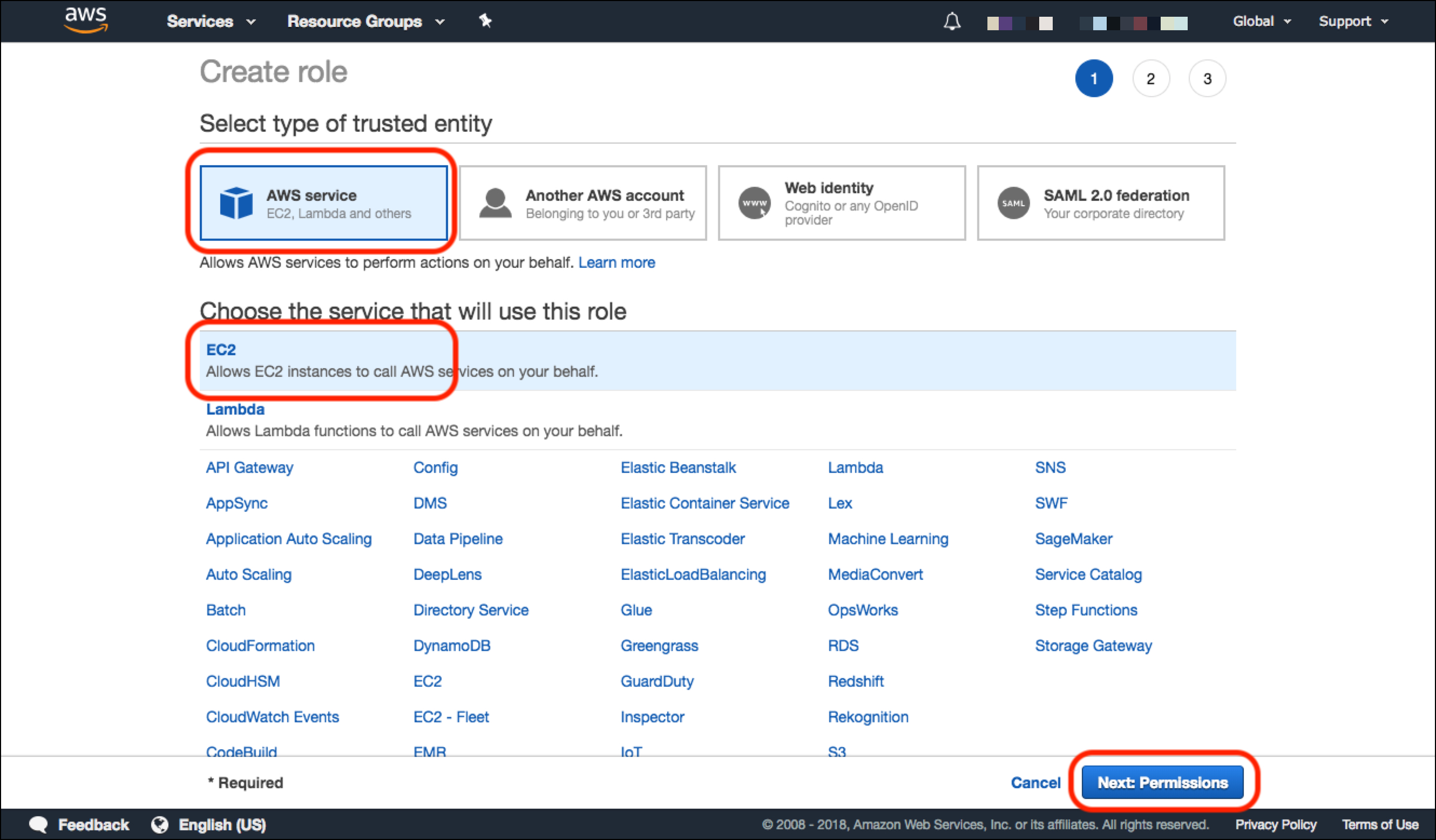Click the Web identity WWW icon
The height and width of the screenshot is (840, 1436).
pos(754,204)
